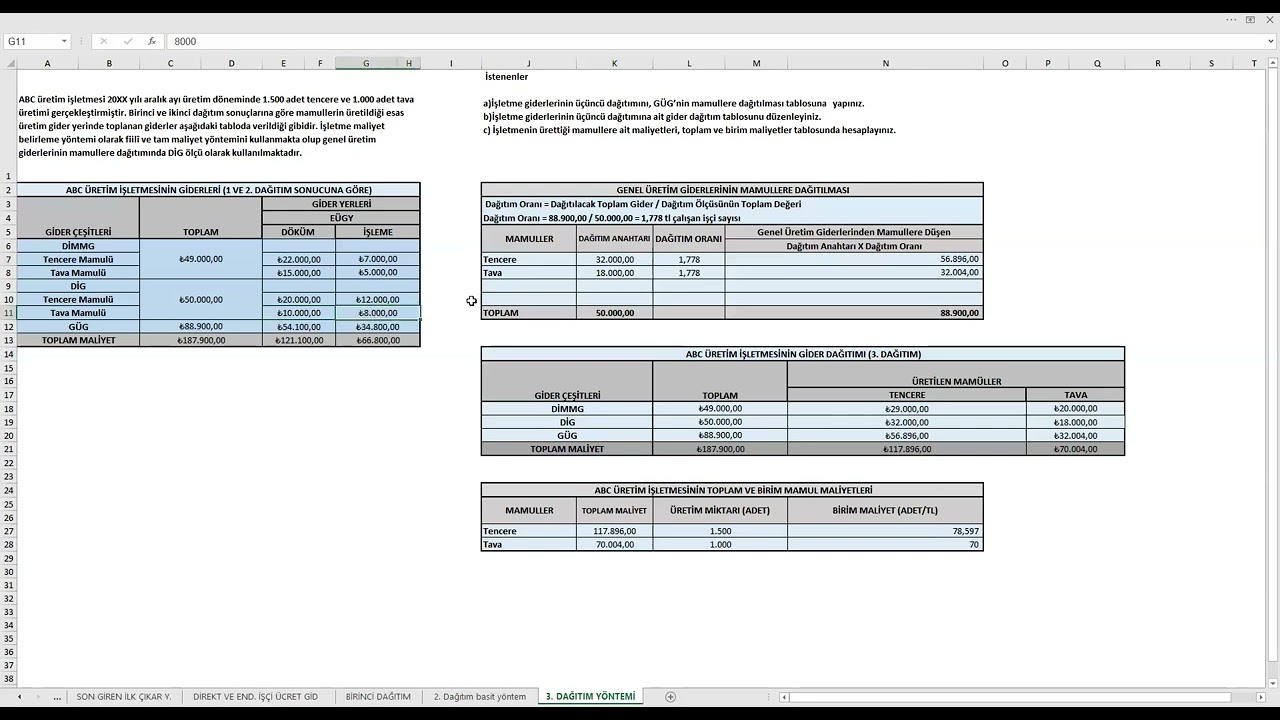Click the ₺121.100,00 total cell
Viewport: 1280px width, 720px height.
point(298,340)
